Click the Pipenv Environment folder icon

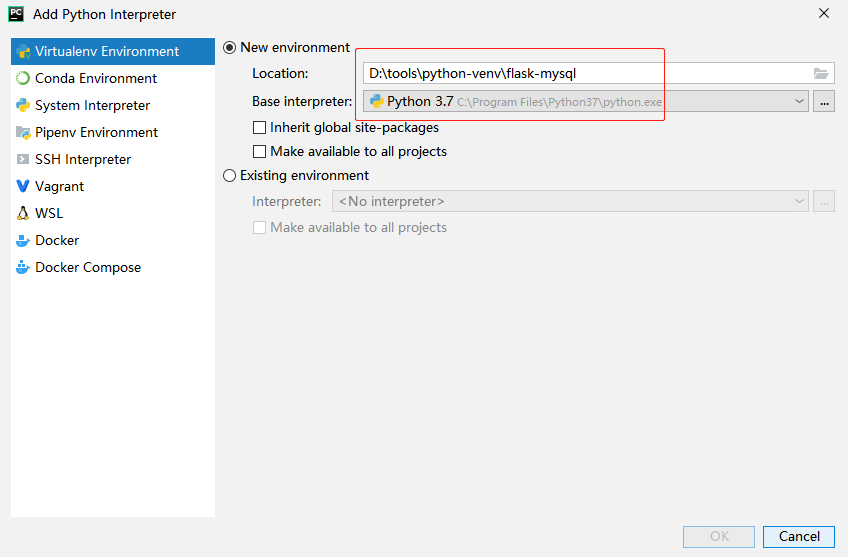pos(23,132)
